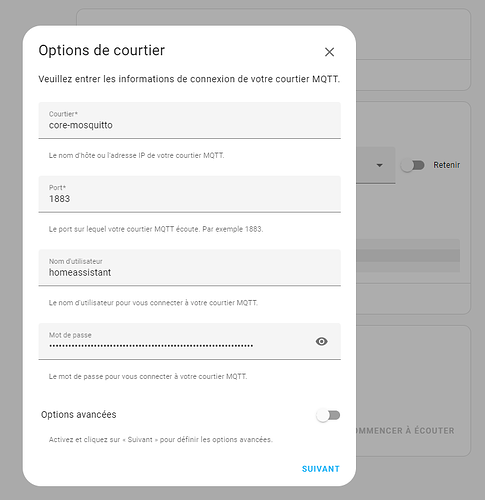485x500 pixels.
Task: Click SUIVANT to continue
Action: tap(321, 469)
